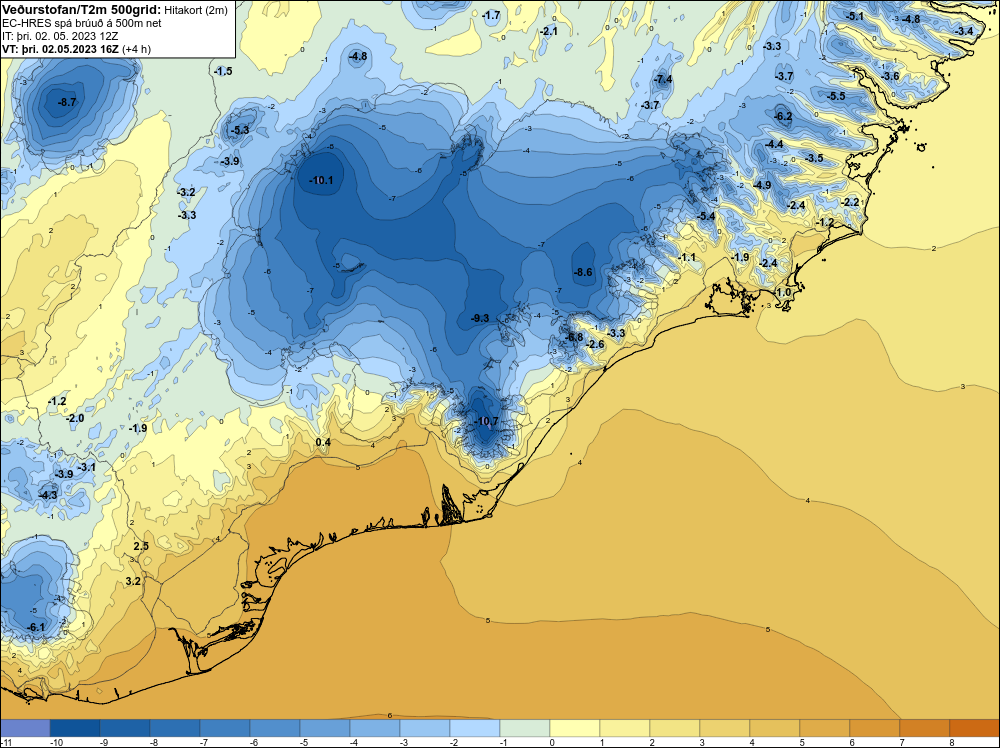The height and width of the screenshot is (748, 1000).
Task: Click the -4.3 temperature label
Action: coord(47,495)
